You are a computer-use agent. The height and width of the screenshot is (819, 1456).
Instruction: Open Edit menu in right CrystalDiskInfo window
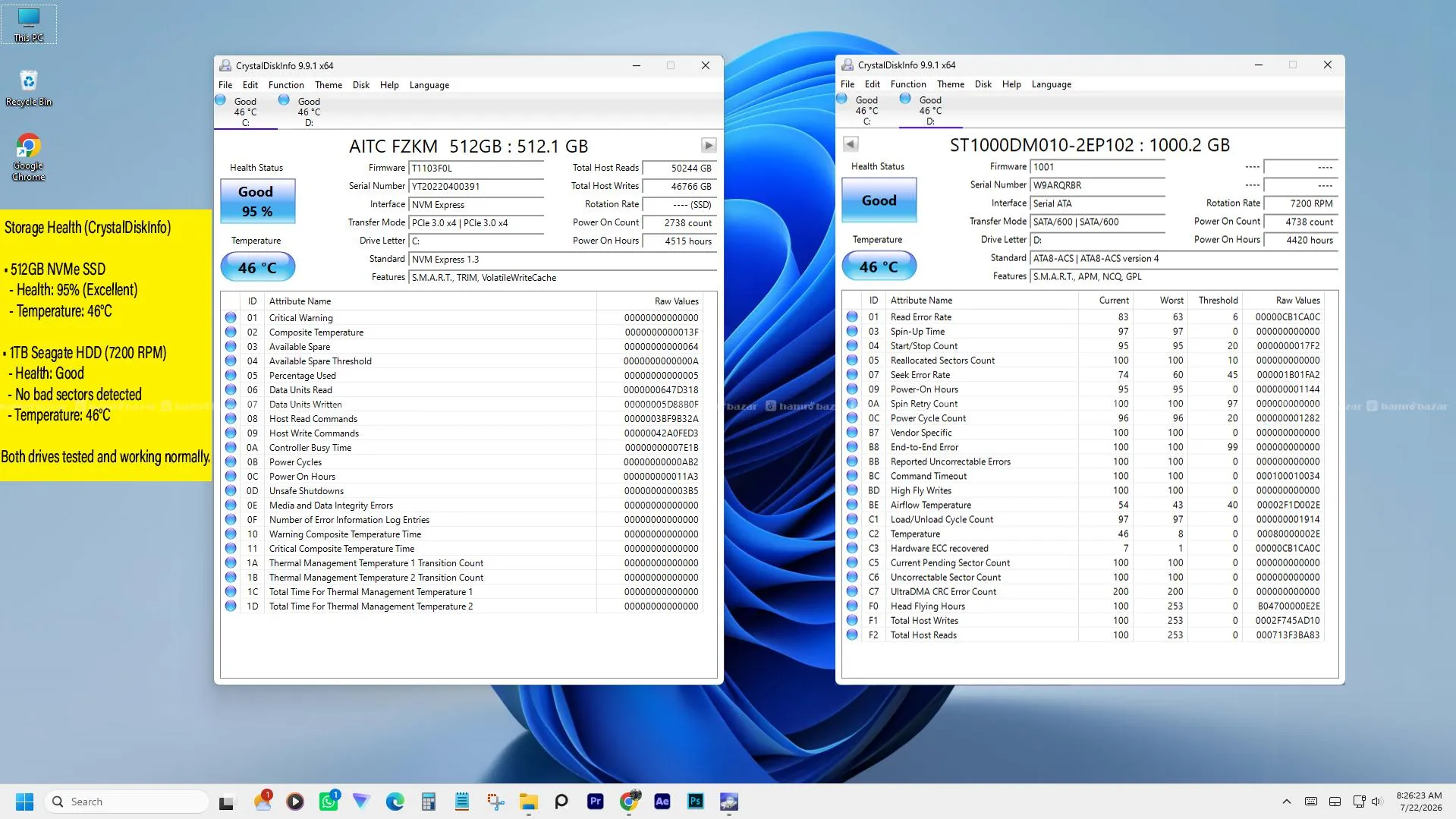(x=873, y=84)
